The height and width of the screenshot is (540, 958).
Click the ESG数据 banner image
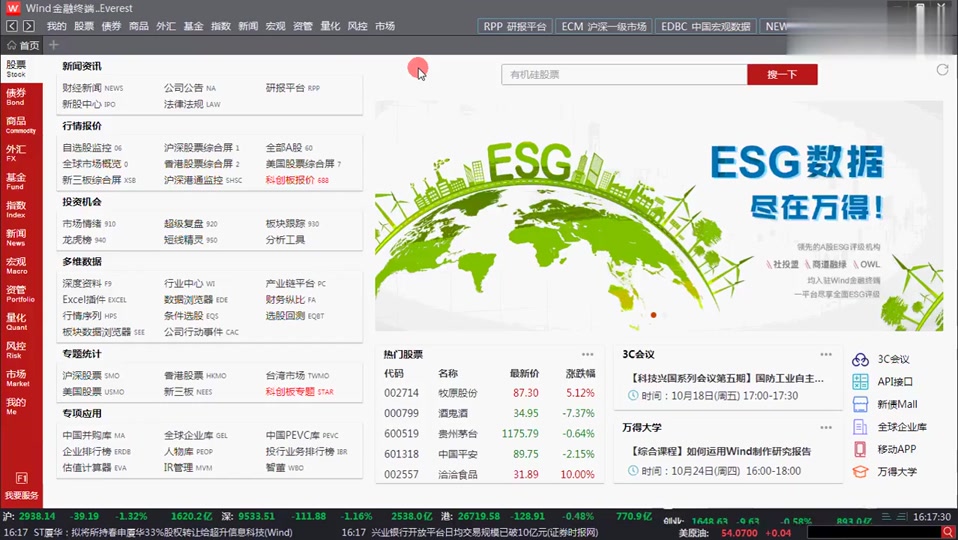[x=659, y=216]
